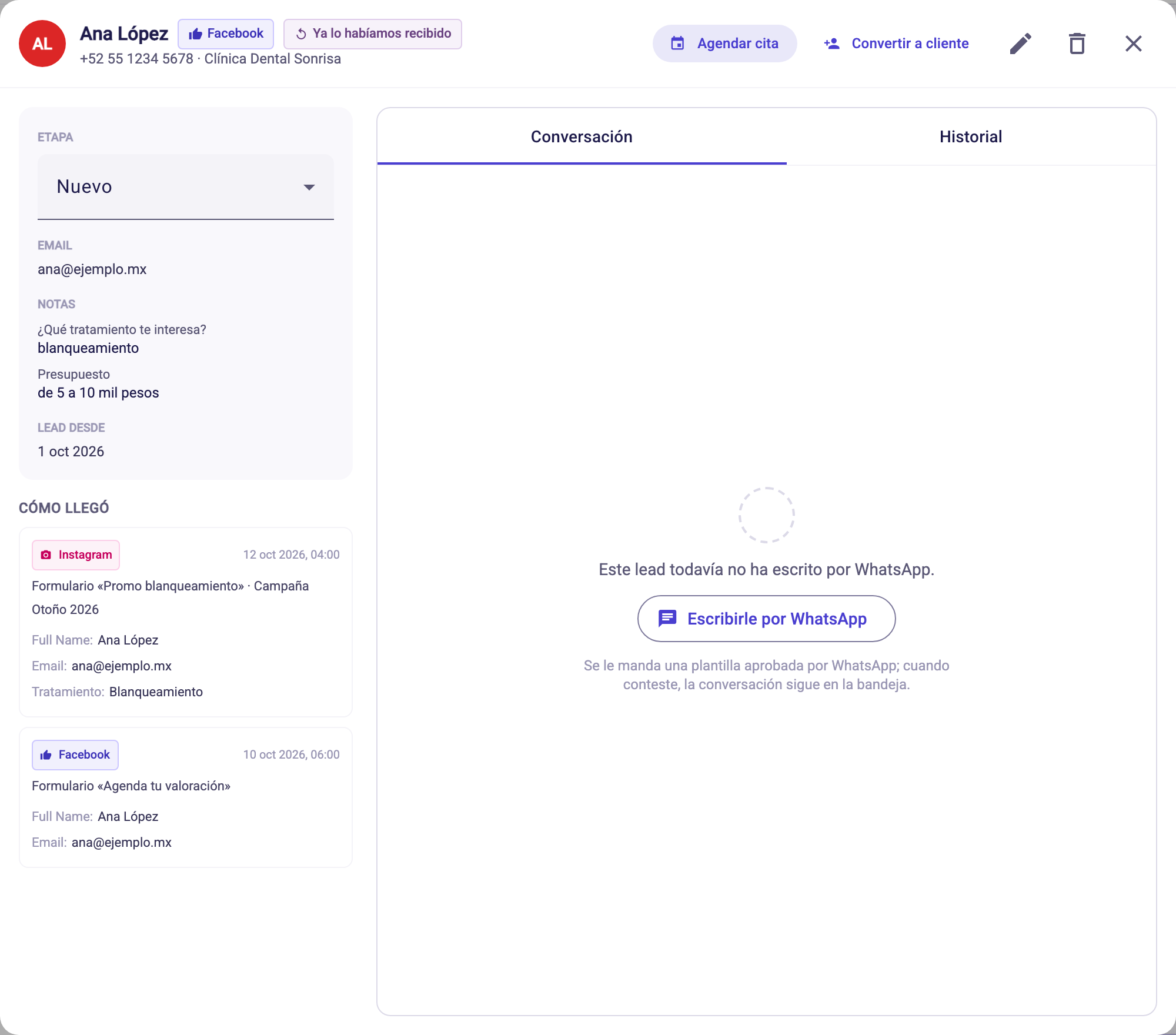Screen dimensions: 1176x1035
Task: Click 'Este lead todavía no ha escrito' message
Action: 766,569
